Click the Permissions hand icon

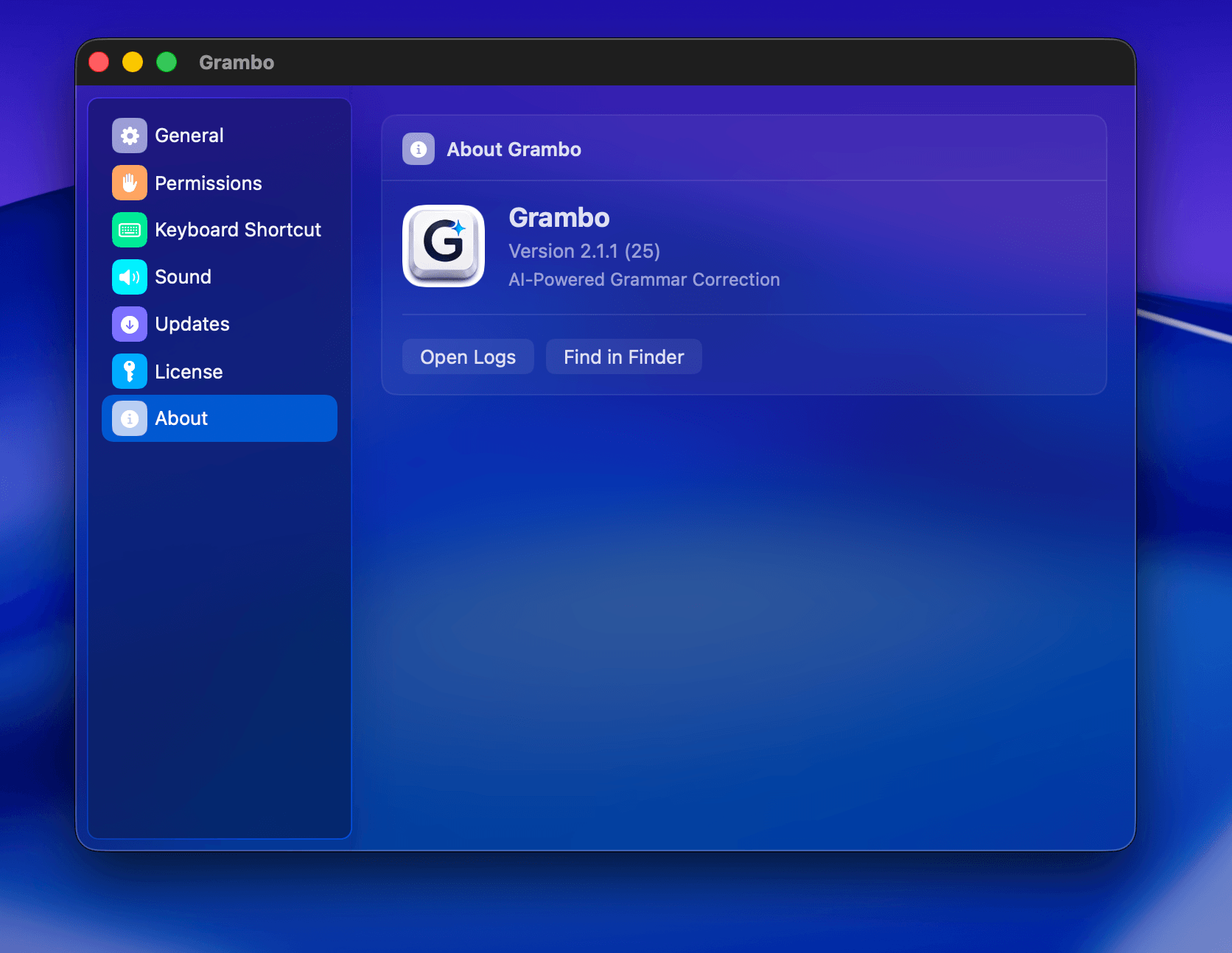[130, 183]
